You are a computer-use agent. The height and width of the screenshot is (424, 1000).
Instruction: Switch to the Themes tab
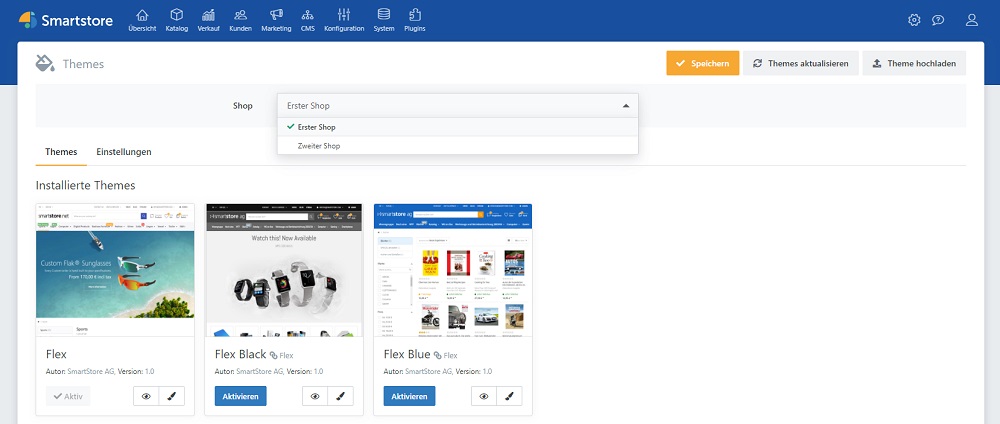[61, 152]
